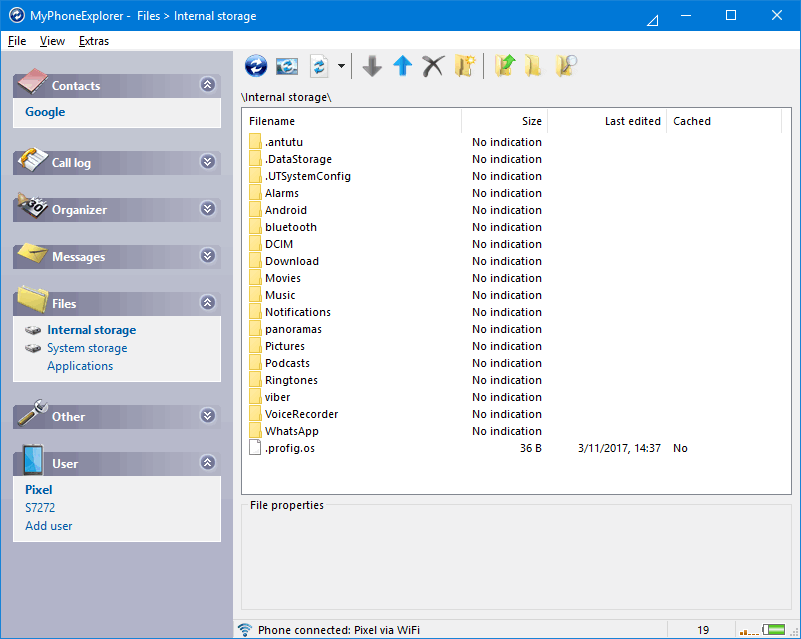Image resolution: width=801 pixels, height=639 pixels.
Task: Expand the Other panel chevron
Action: click(x=207, y=415)
